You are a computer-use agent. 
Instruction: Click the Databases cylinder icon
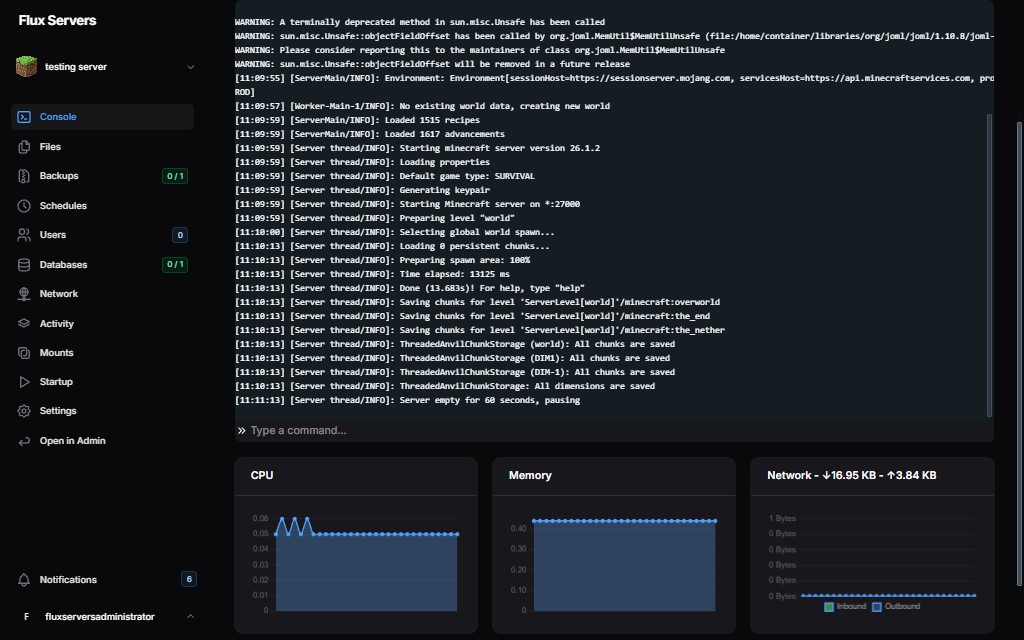tap(24, 264)
